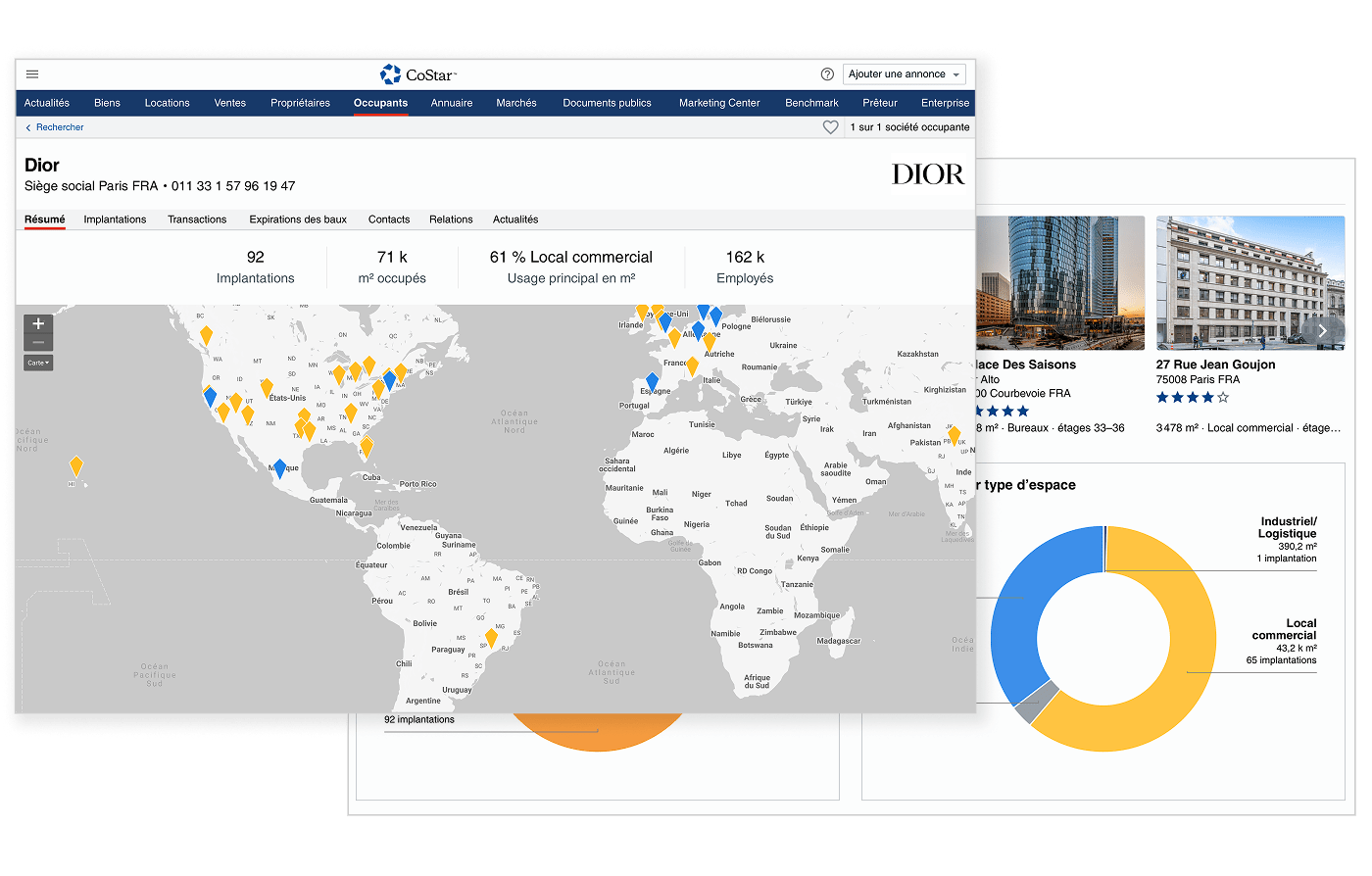Favorite Dior with the heart icon
The image size is (1372, 876).
coord(830,127)
